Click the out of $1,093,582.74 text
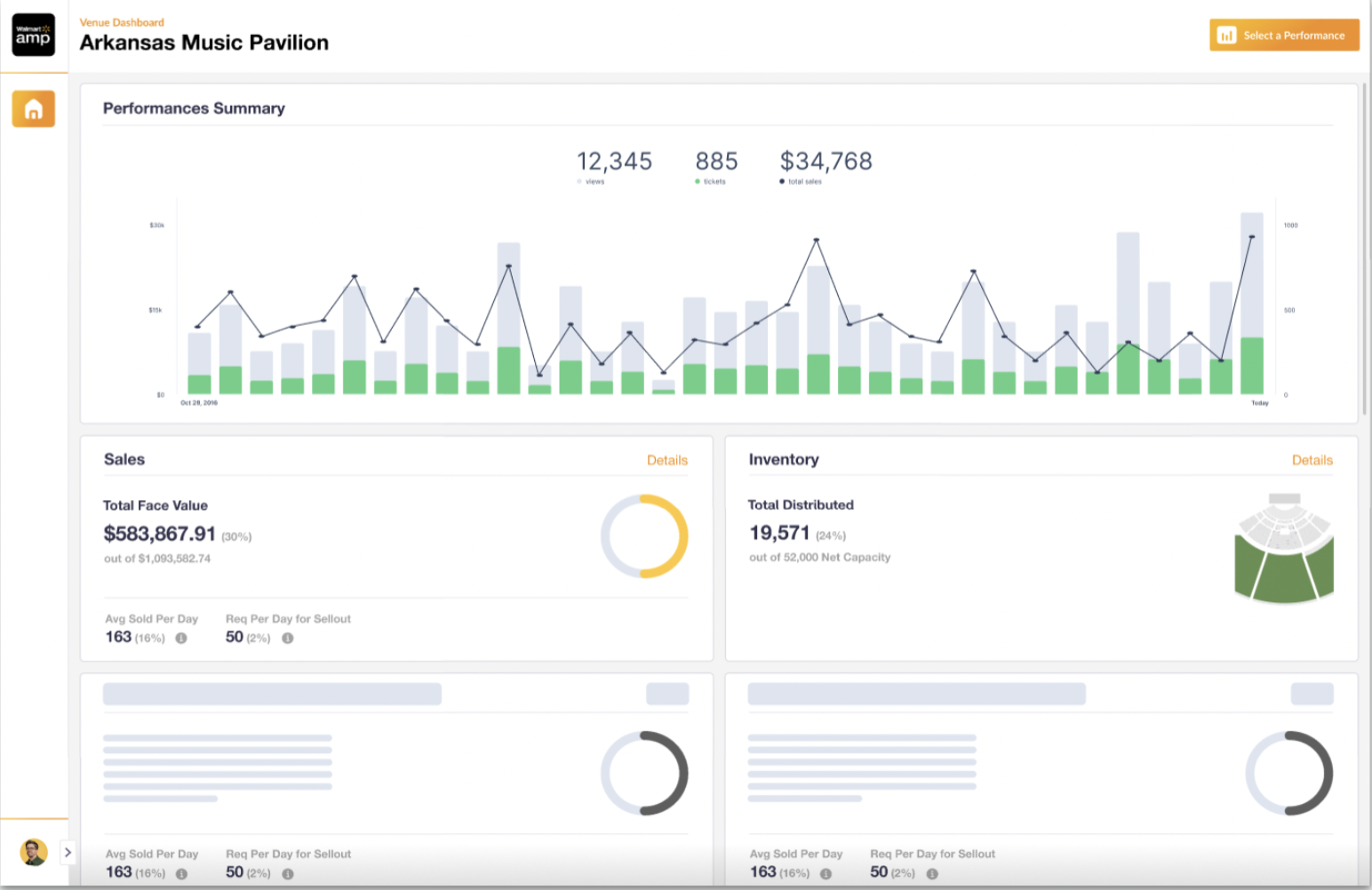This screenshot has height=890, width=1372. pyautogui.click(x=157, y=559)
